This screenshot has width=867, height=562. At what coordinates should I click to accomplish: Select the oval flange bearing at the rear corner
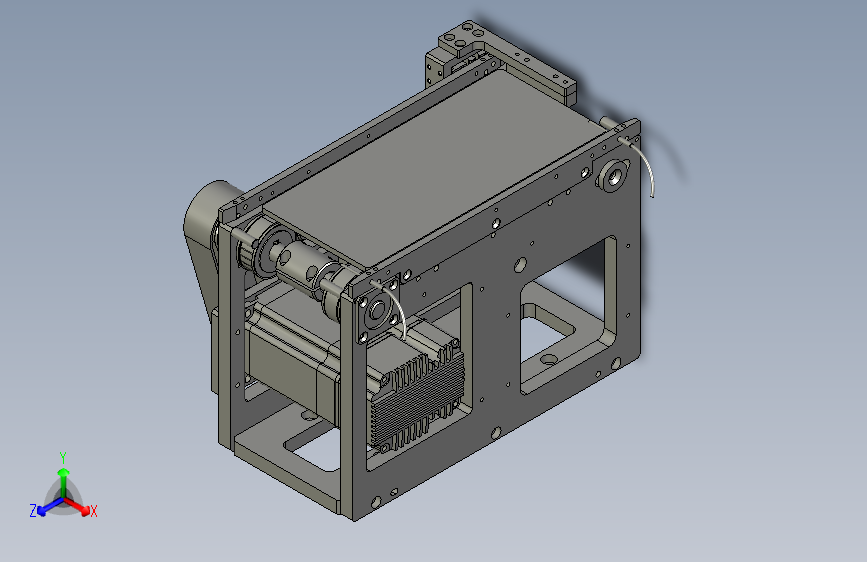click(614, 176)
